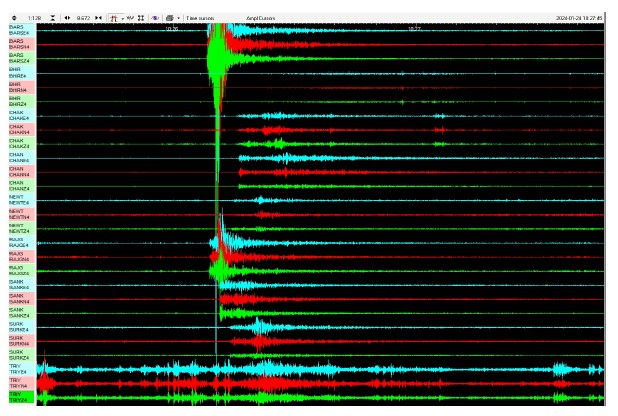Select the Ampl.Cursors option
Image resolution: width=618 pixels, height=416 pixels.
(260, 18)
